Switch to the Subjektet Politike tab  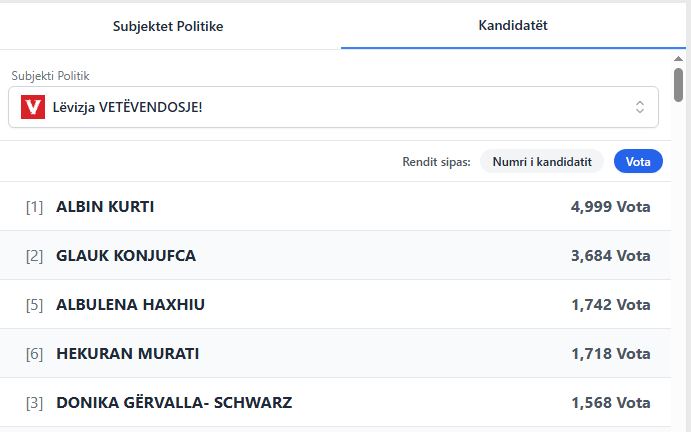pos(168,25)
